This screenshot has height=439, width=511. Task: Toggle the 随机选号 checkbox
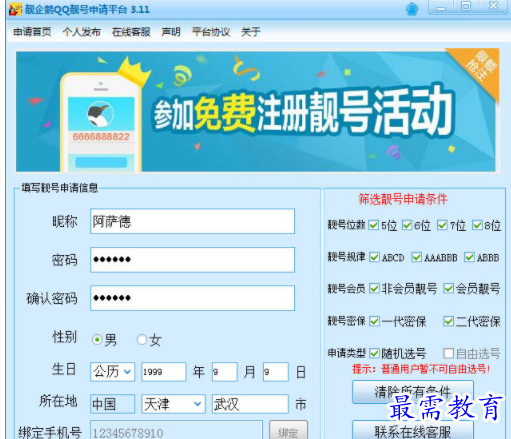click(374, 353)
